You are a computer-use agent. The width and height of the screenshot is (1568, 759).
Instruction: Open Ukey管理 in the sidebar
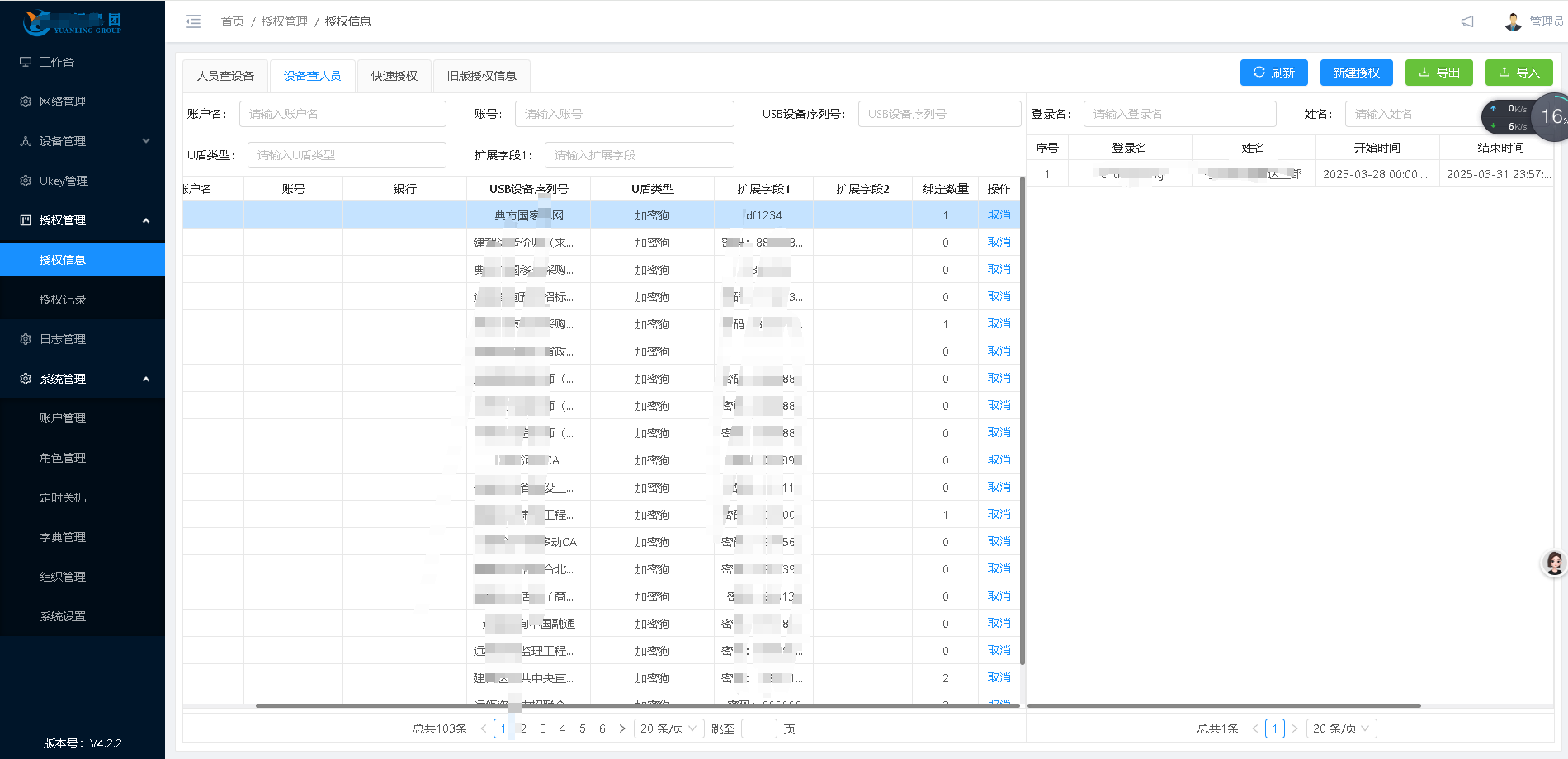coord(63,181)
